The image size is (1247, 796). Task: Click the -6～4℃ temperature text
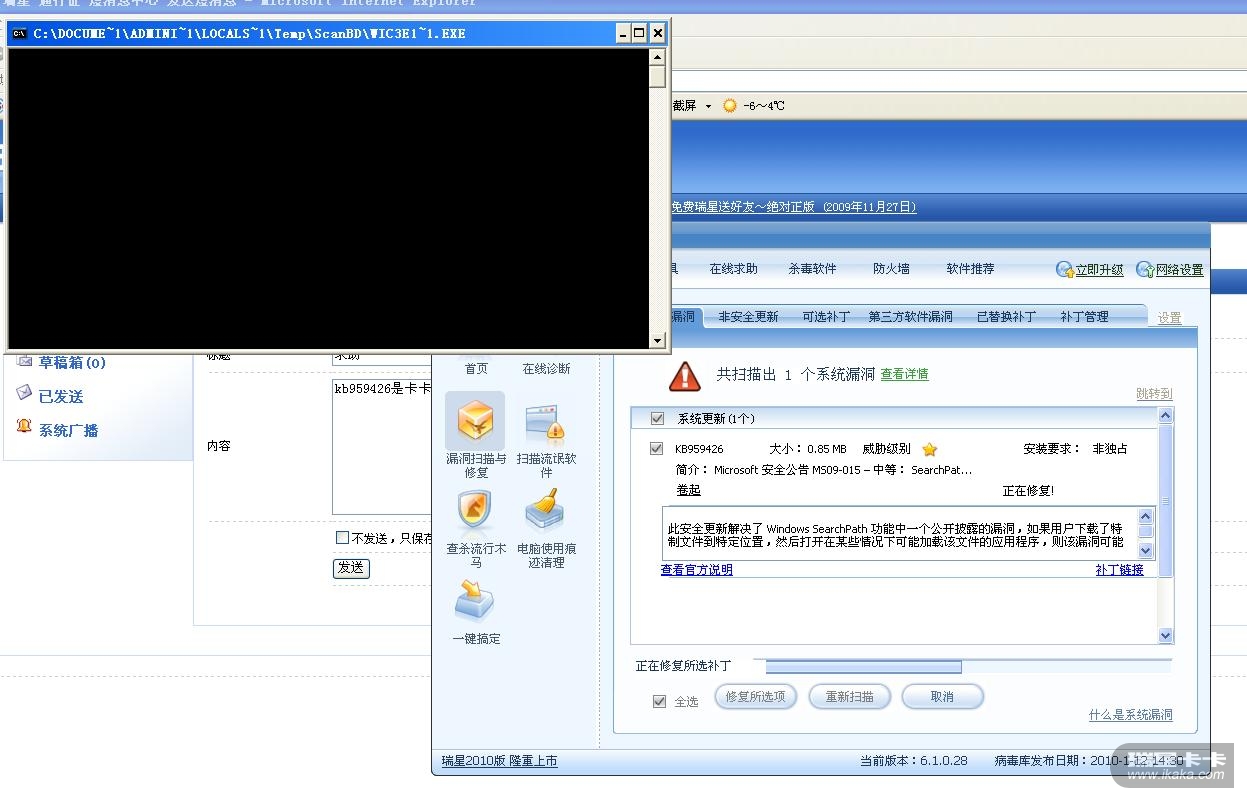(x=764, y=106)
